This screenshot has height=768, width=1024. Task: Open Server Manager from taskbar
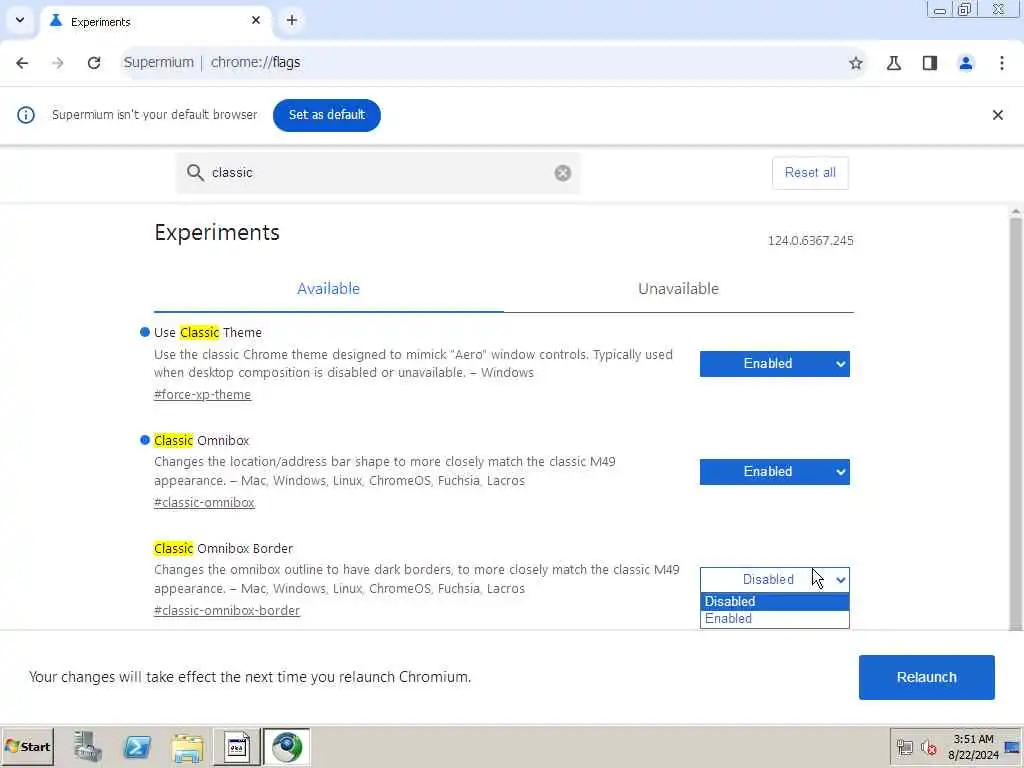pos(88,746)
